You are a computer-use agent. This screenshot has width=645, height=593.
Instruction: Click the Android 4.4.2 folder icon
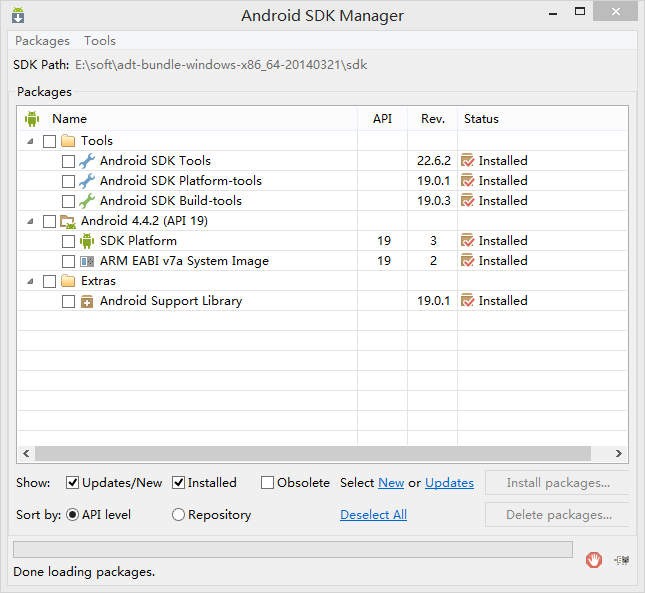(68, 221)
